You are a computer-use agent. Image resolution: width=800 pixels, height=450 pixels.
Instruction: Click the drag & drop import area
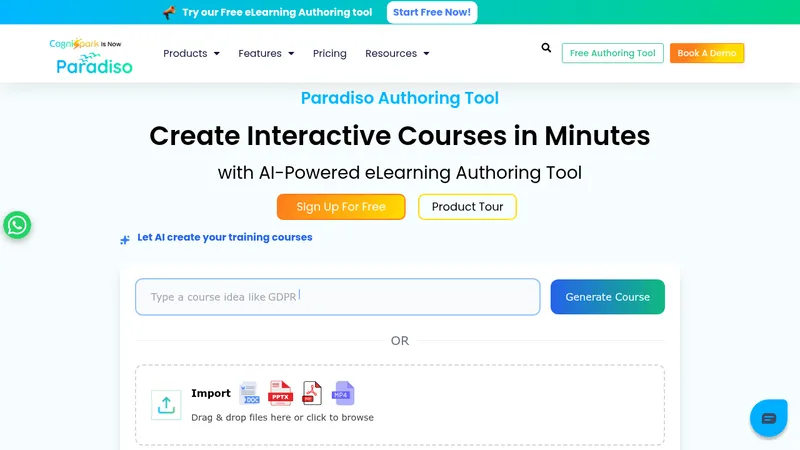tap(400, 405)
